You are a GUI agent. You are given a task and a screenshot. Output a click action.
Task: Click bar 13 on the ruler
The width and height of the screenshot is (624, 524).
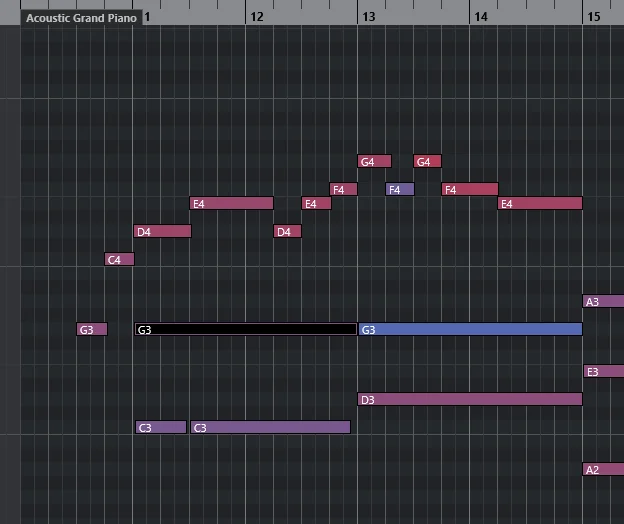tap(369, 17)
